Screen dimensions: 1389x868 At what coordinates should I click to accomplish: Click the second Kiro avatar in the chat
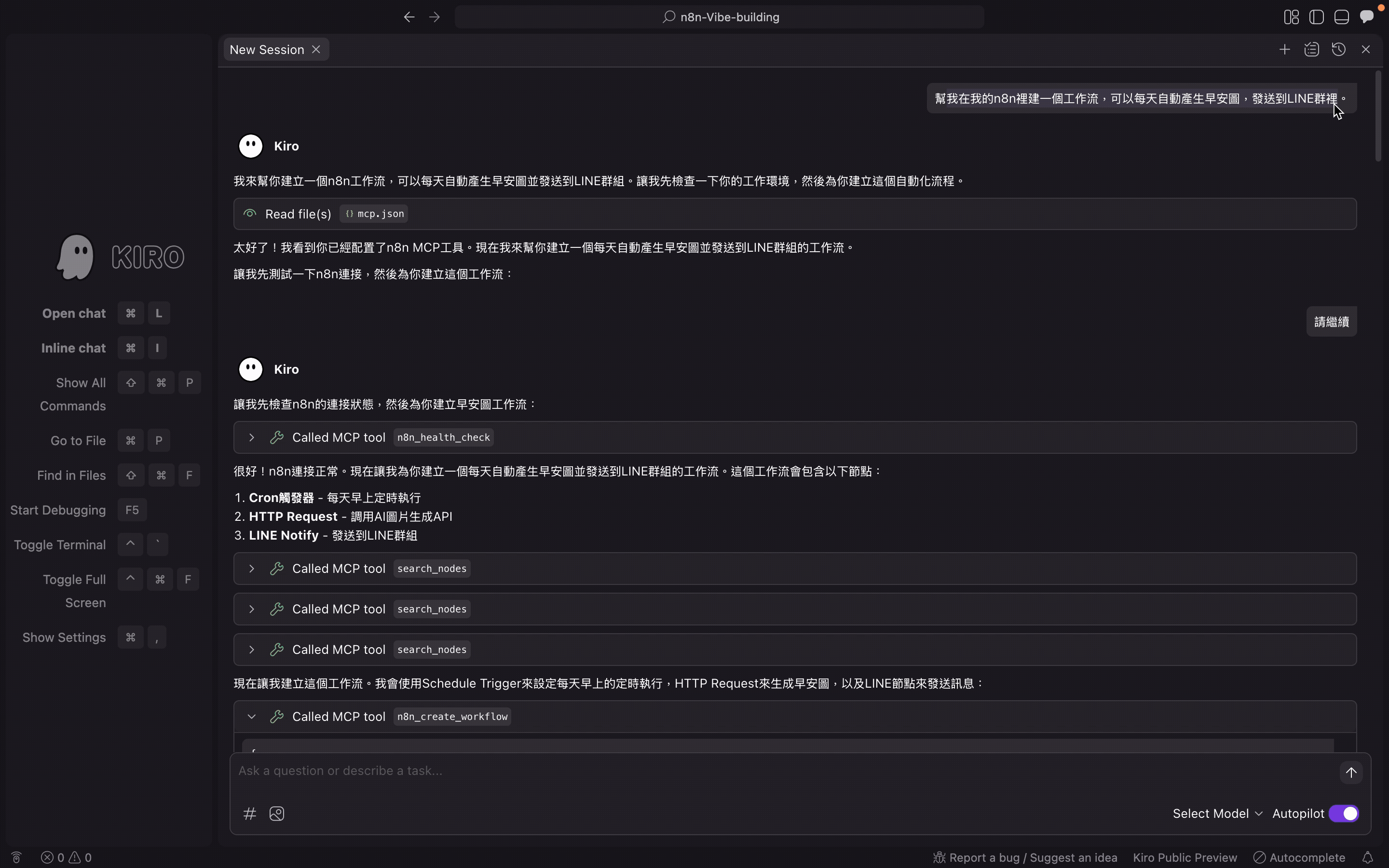(x=251, y=370)
